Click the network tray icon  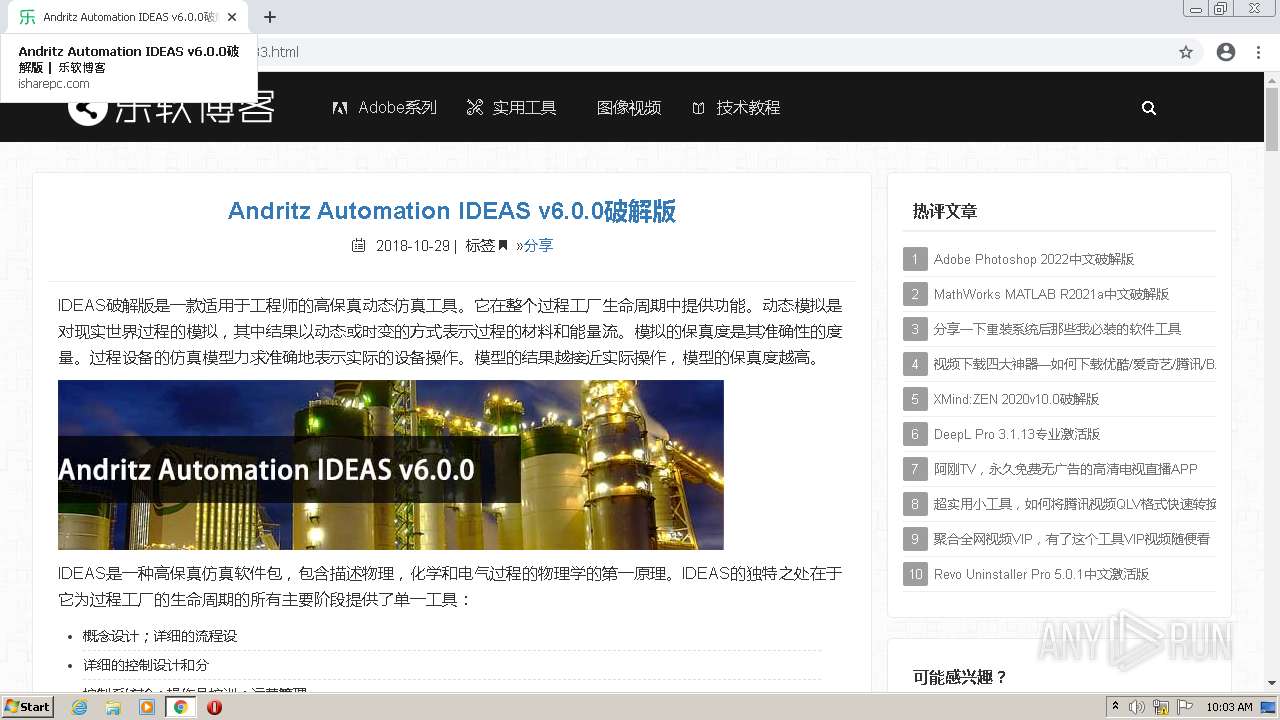(x=1161, y=707)
